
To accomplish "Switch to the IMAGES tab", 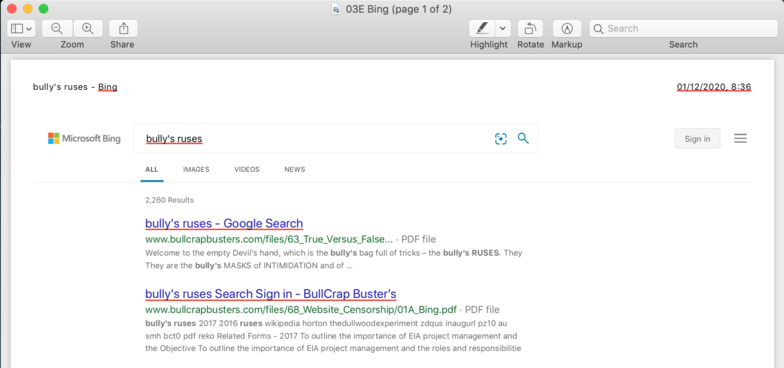I will pos(196,170).
